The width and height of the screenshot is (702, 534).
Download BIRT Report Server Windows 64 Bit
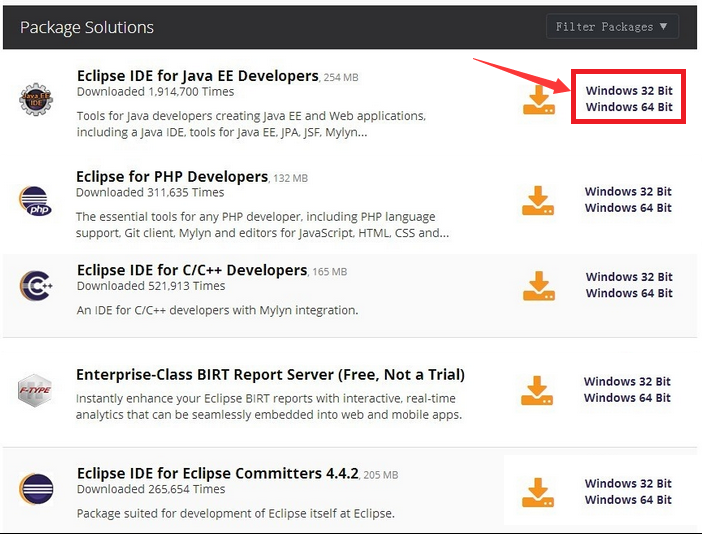coord(627,398)
